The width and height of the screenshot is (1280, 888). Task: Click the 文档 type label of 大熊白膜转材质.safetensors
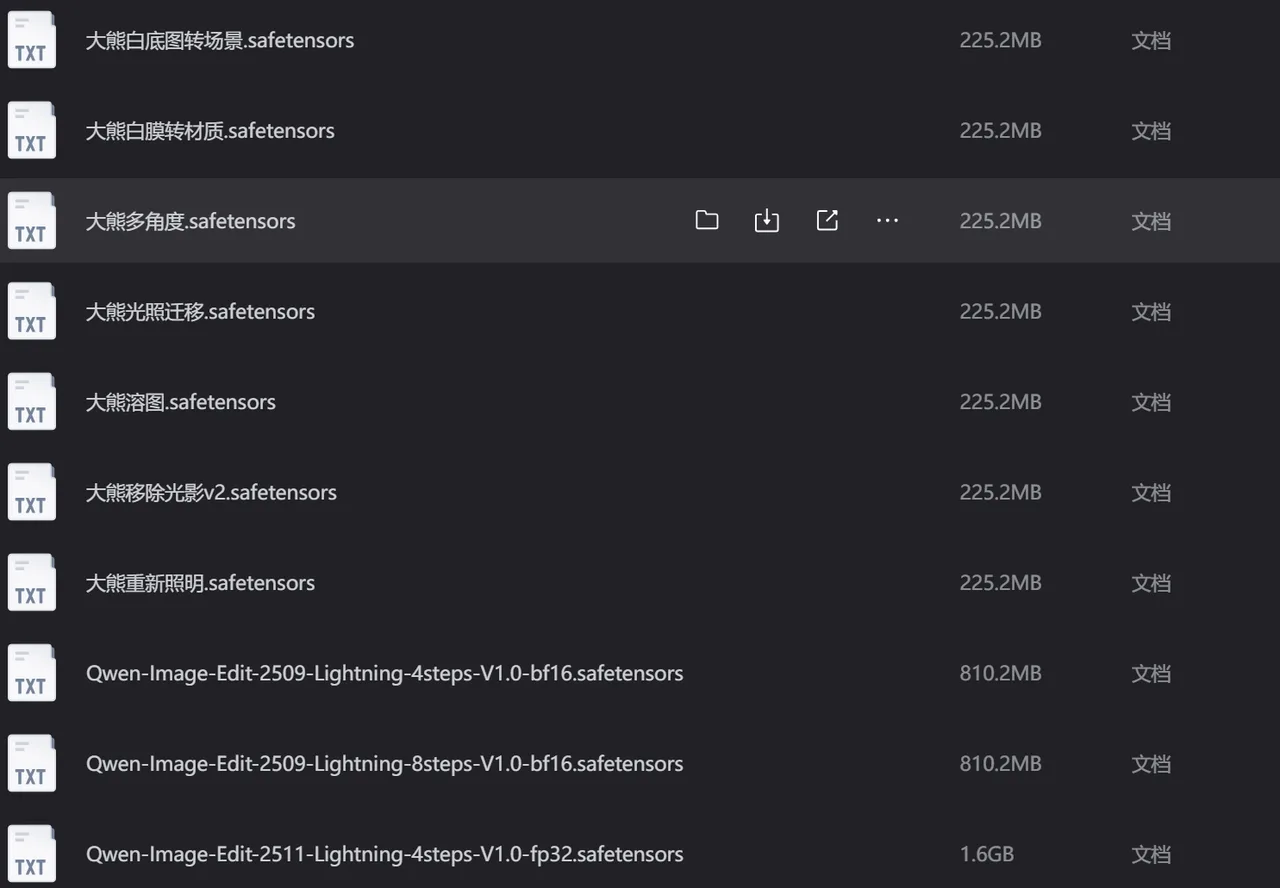1151,131
